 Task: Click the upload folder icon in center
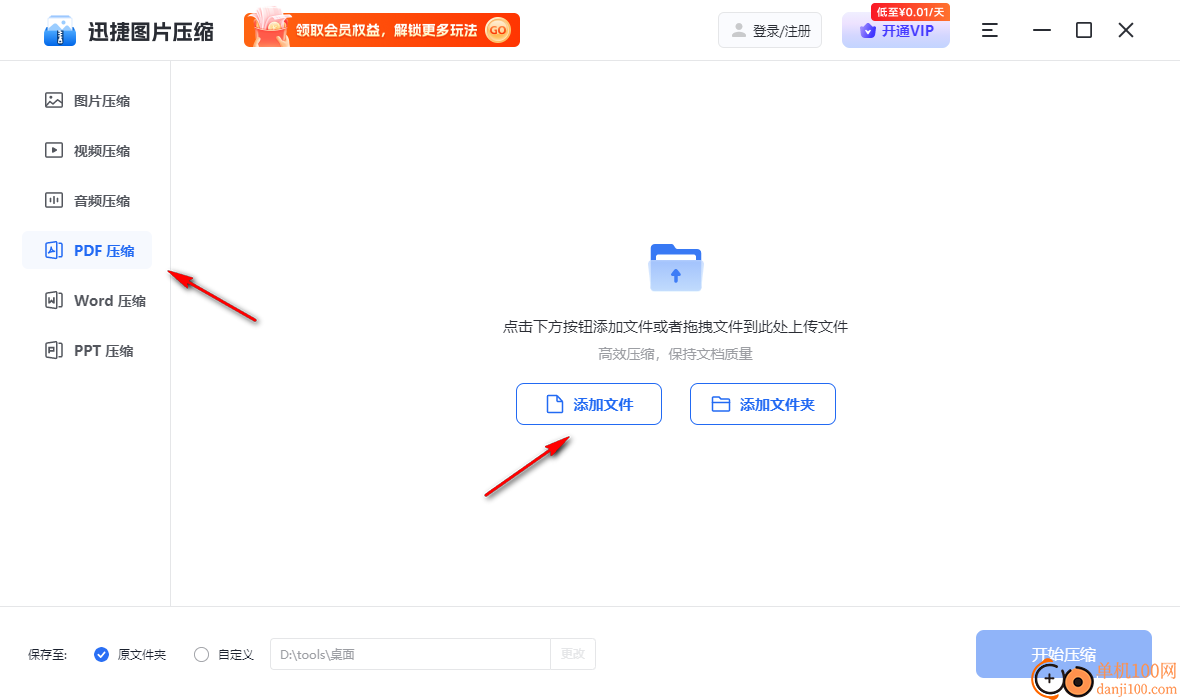coord(676,267)
